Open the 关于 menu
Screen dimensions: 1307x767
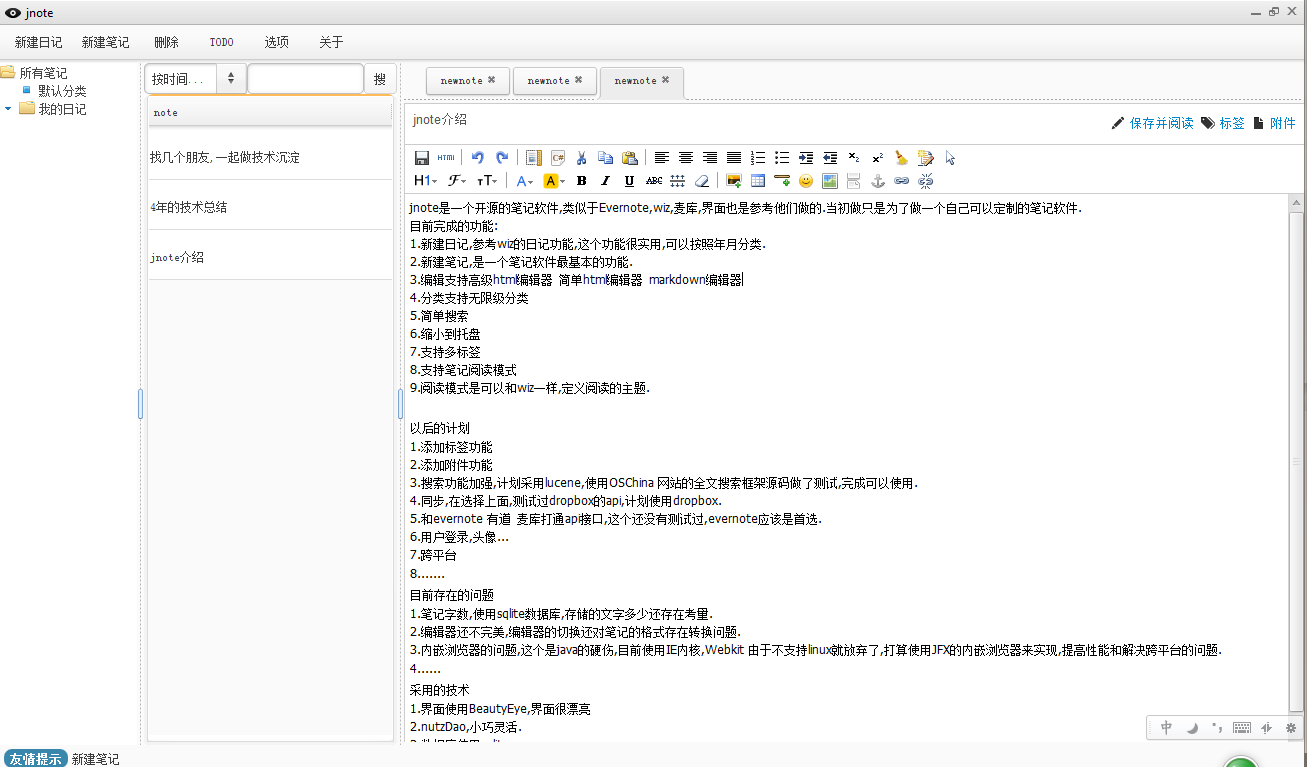click(331, 42)
